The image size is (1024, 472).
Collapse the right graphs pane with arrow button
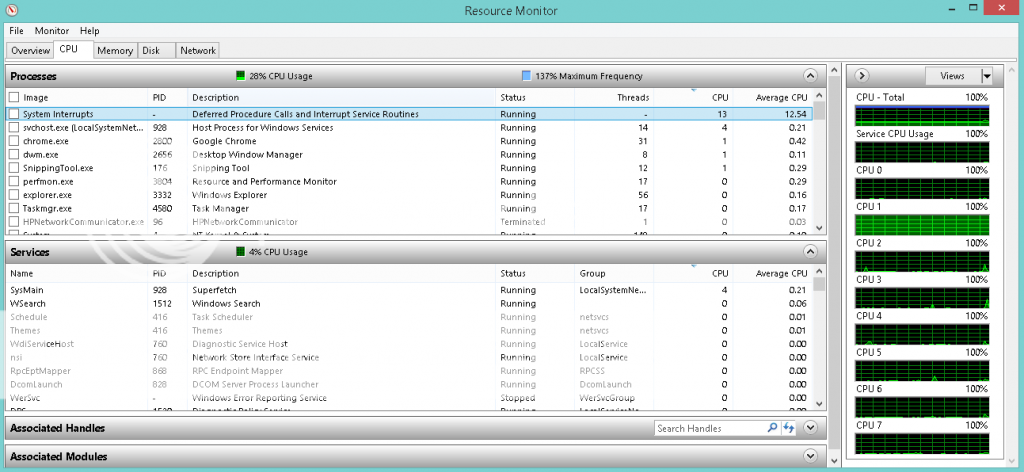click(x=863, y=76)
